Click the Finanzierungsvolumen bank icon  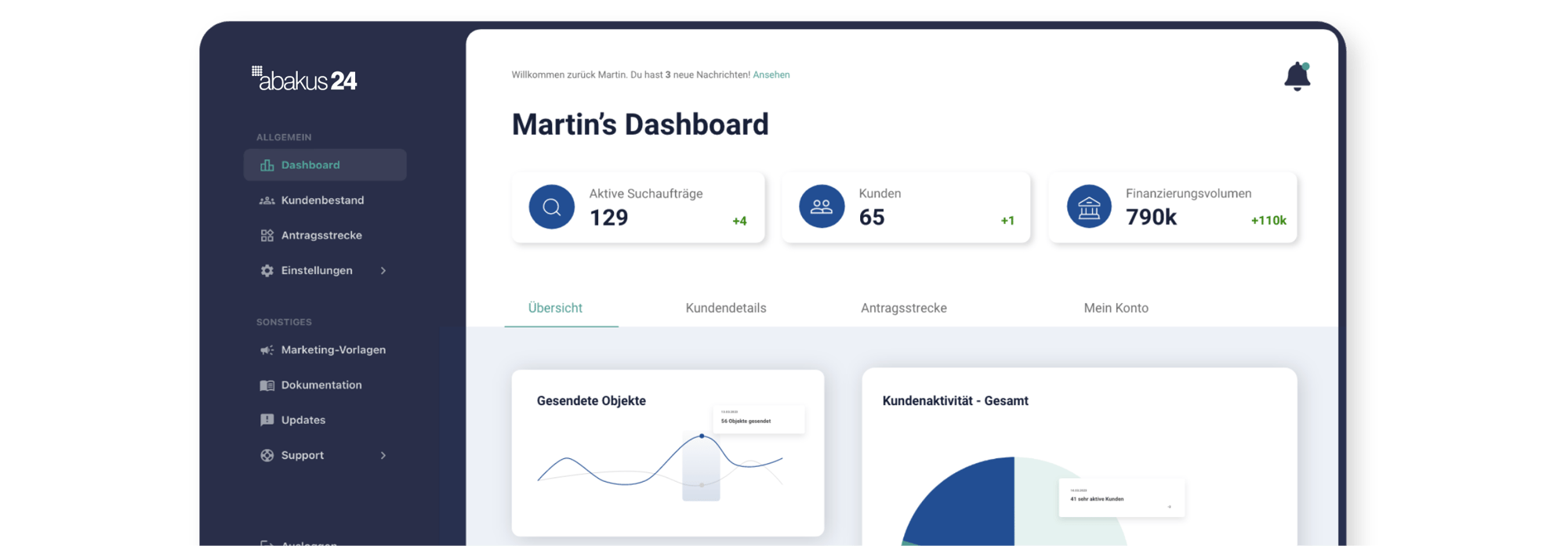coord(1089,207)
